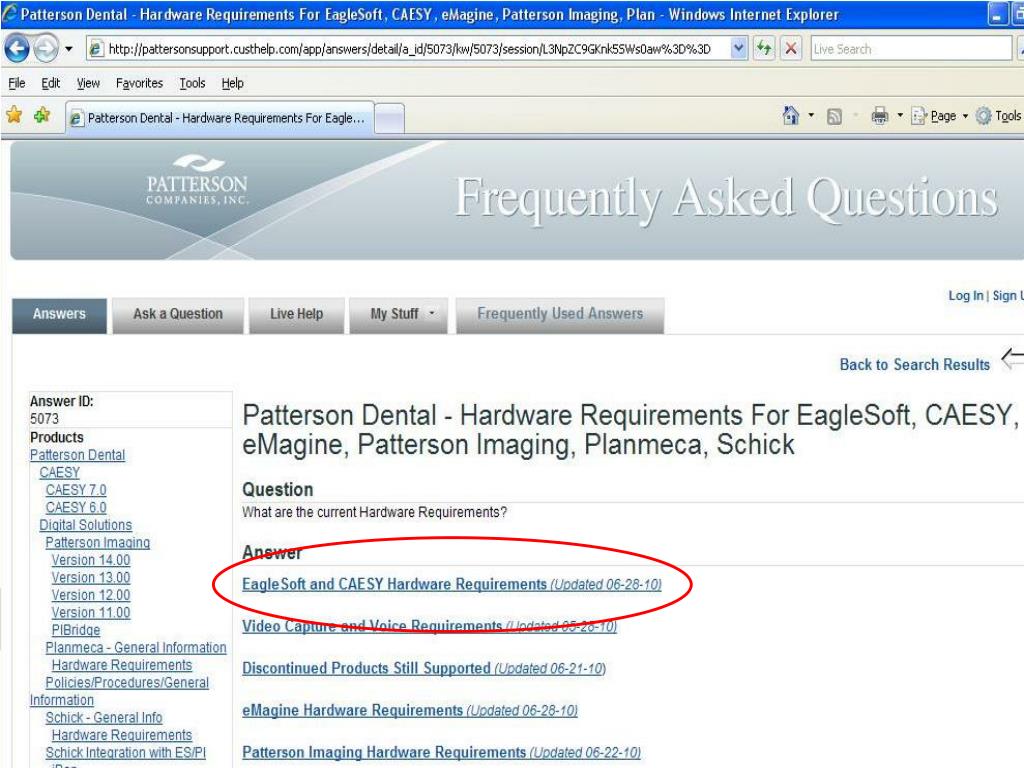Open the CAESY 6.0 link
The image size is (1024, 768).
(76, 508)
